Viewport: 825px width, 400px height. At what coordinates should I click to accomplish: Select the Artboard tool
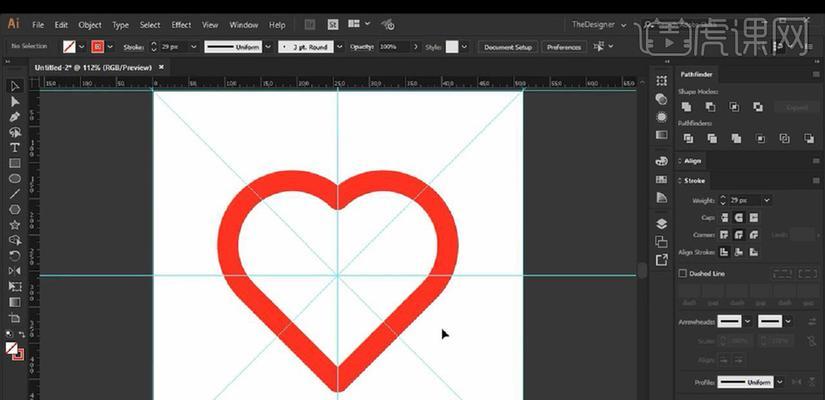[x=15, y=318]
